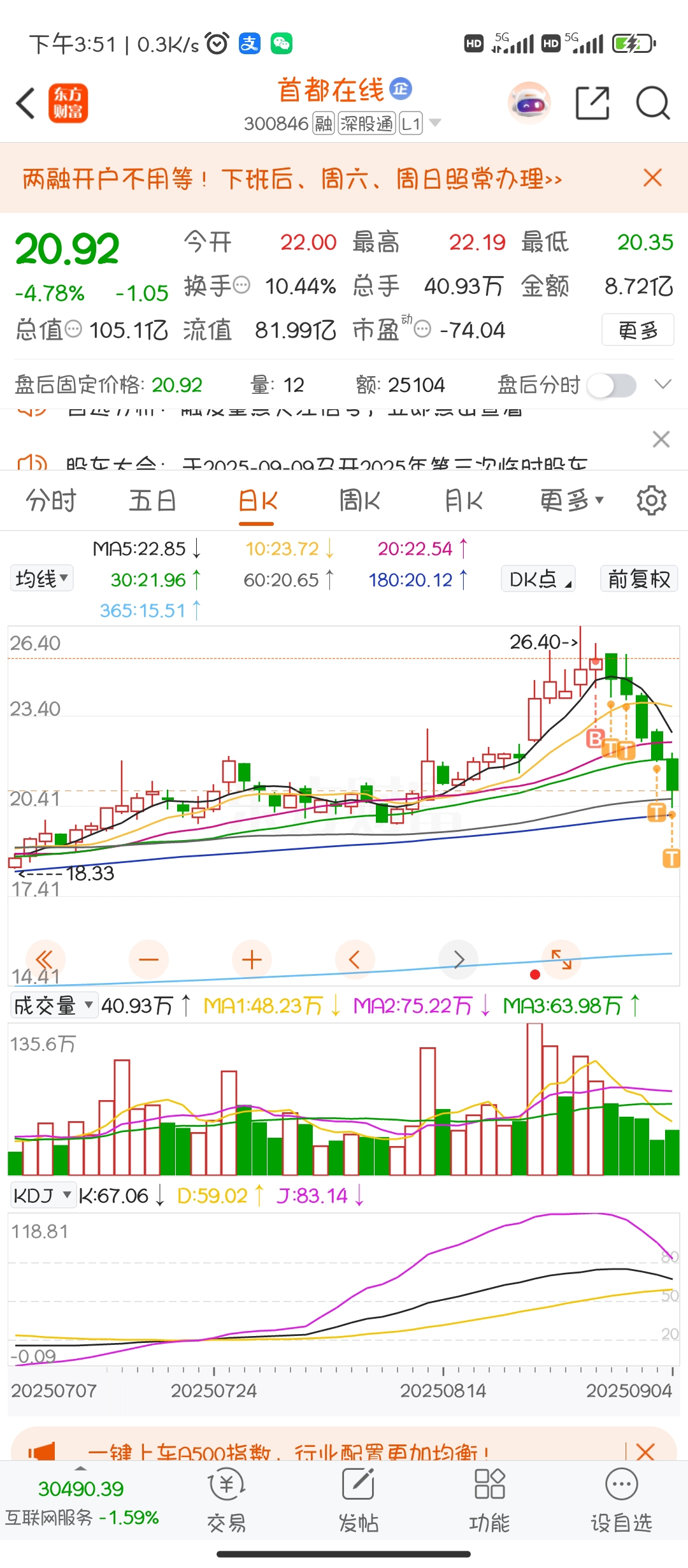Tap 市盈 info circle icon
688x1568 pixels.
[x=422, y=330]
